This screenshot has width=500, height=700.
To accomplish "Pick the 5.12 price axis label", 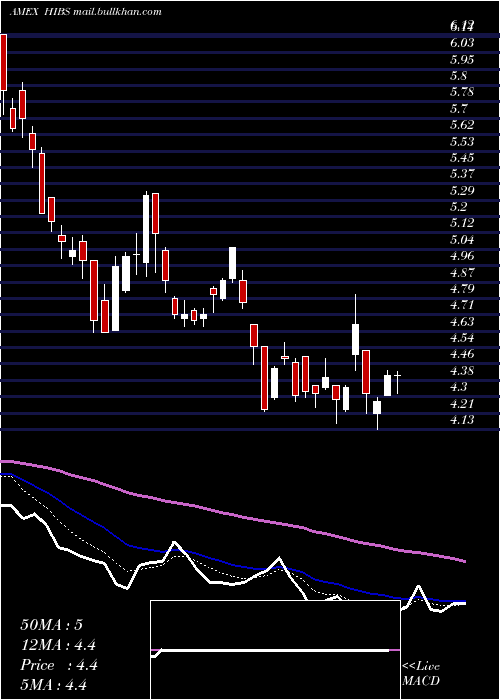I will [462, 223].
